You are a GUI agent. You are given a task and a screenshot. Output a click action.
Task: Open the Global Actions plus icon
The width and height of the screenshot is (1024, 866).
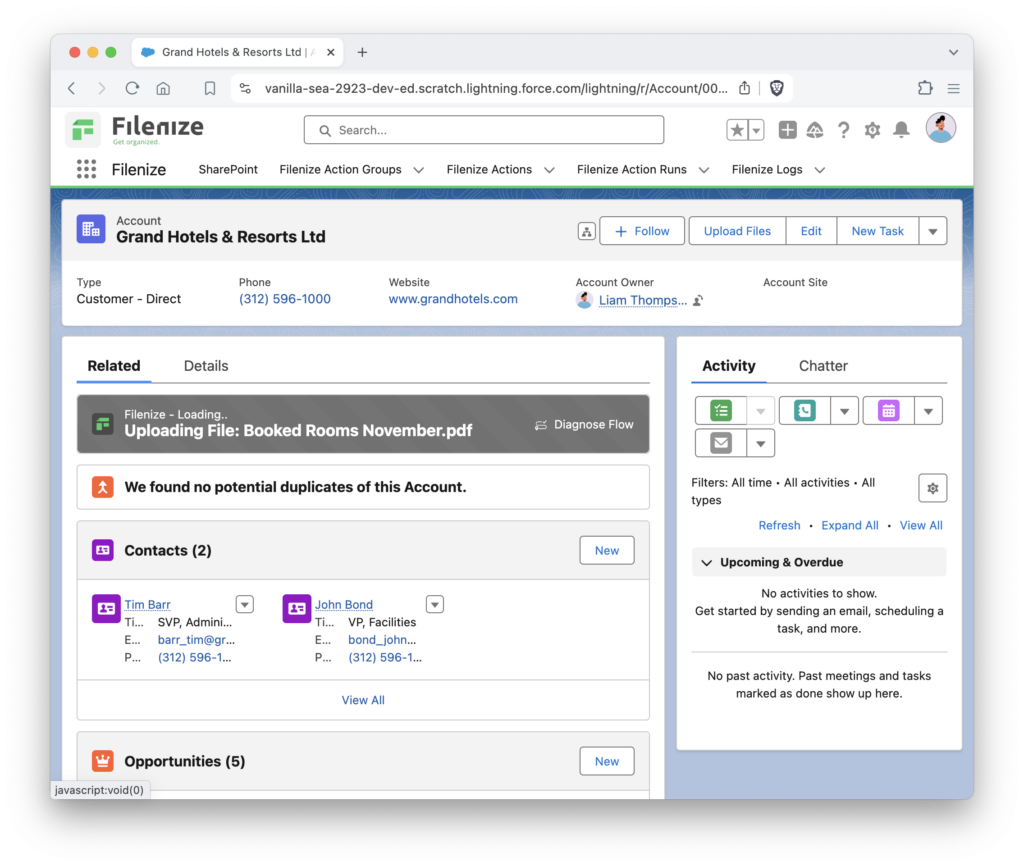(788, 130)
